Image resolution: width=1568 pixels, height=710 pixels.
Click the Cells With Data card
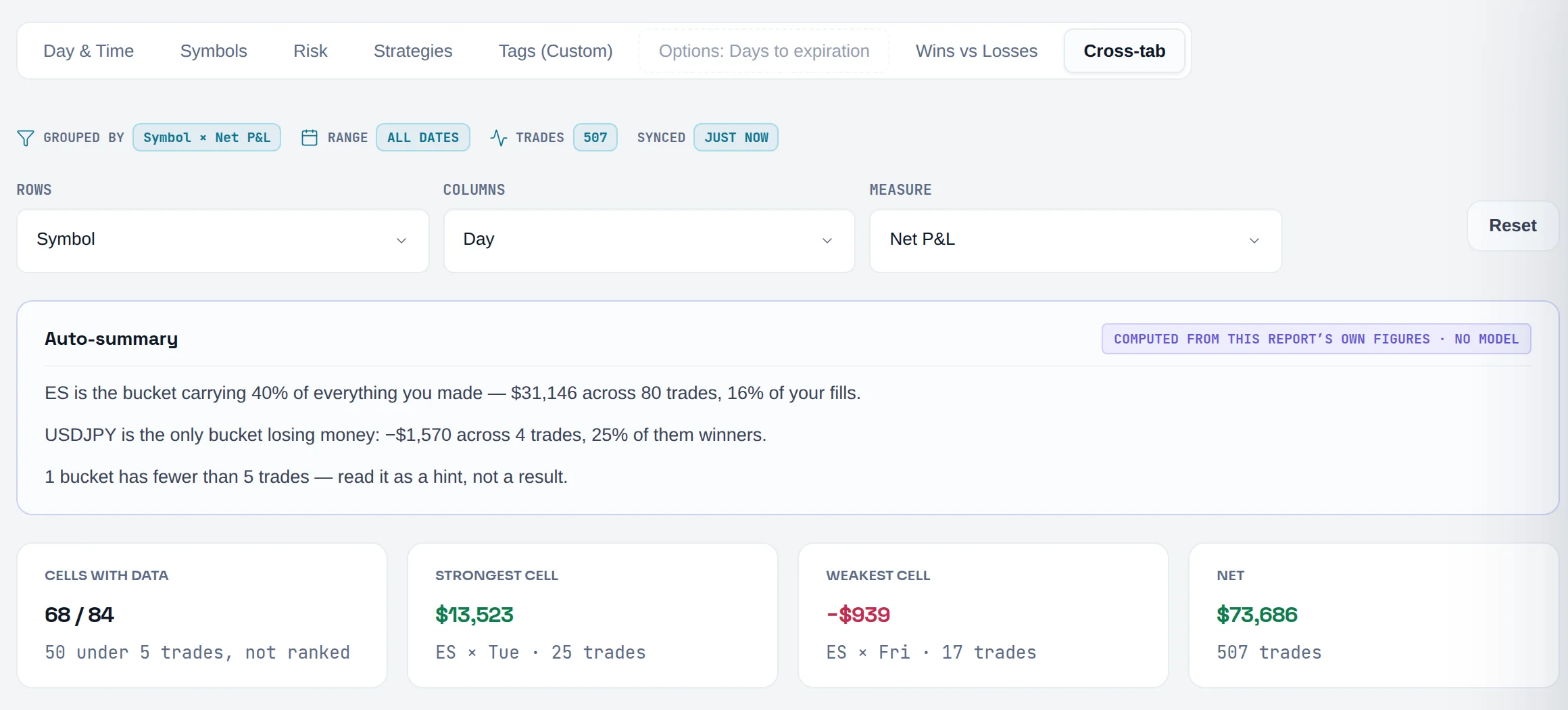point(202,615)
